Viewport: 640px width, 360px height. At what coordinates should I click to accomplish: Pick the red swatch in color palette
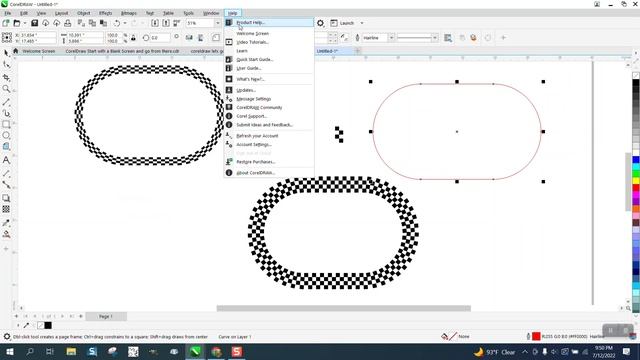[636, 188]
